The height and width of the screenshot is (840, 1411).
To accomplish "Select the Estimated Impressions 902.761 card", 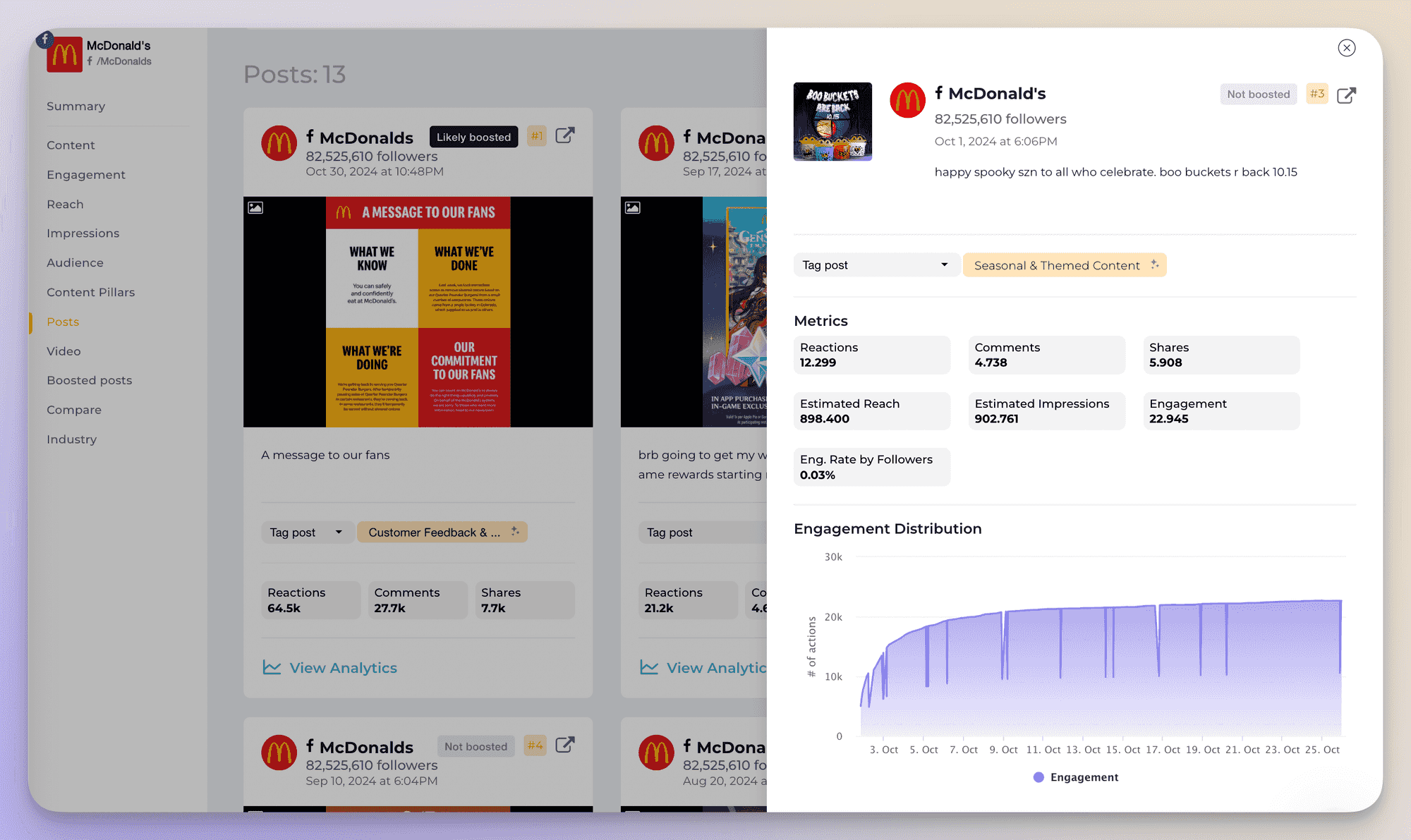I will pos(1046,411).
